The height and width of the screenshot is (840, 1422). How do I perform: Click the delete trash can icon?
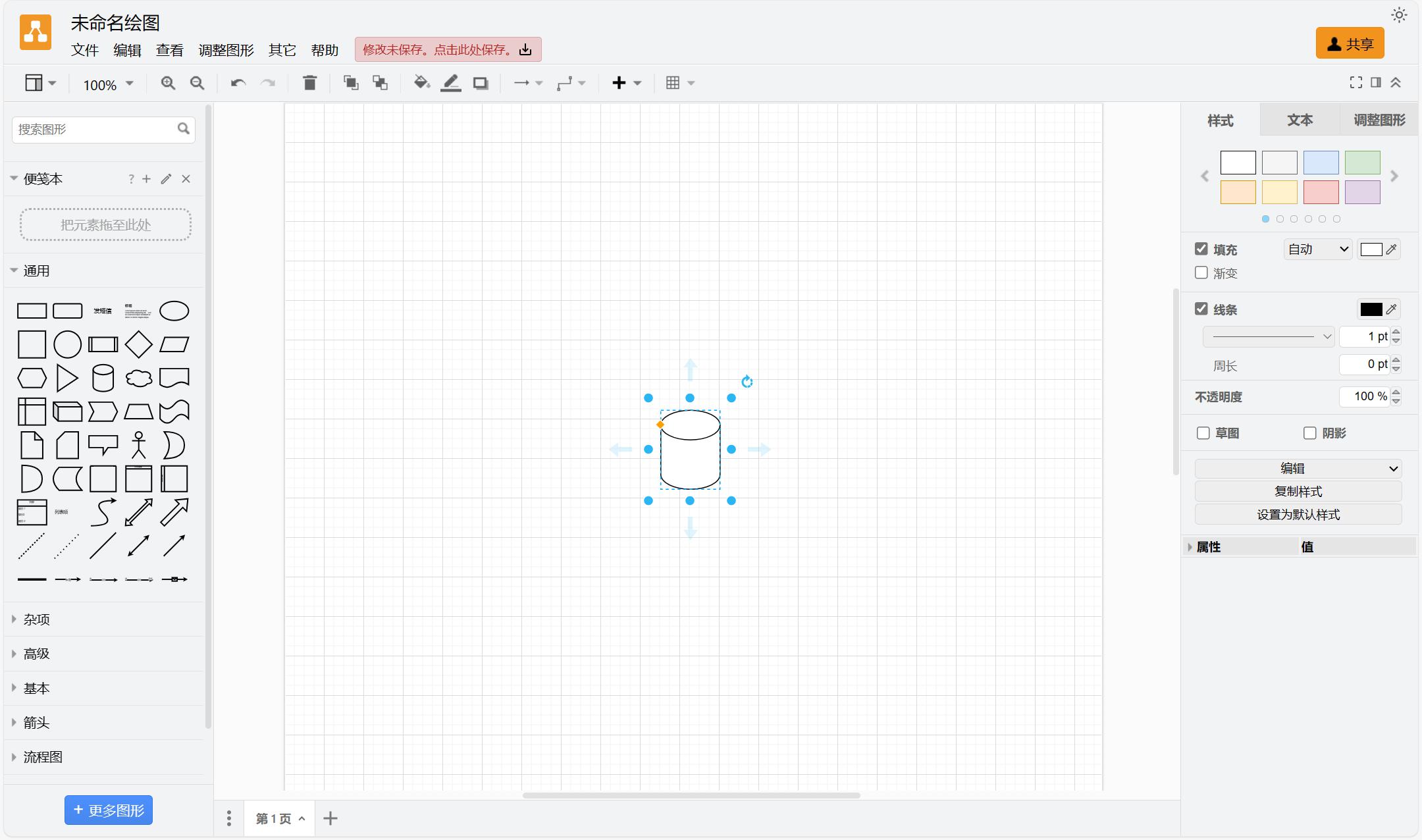click(x=309, y=83)
